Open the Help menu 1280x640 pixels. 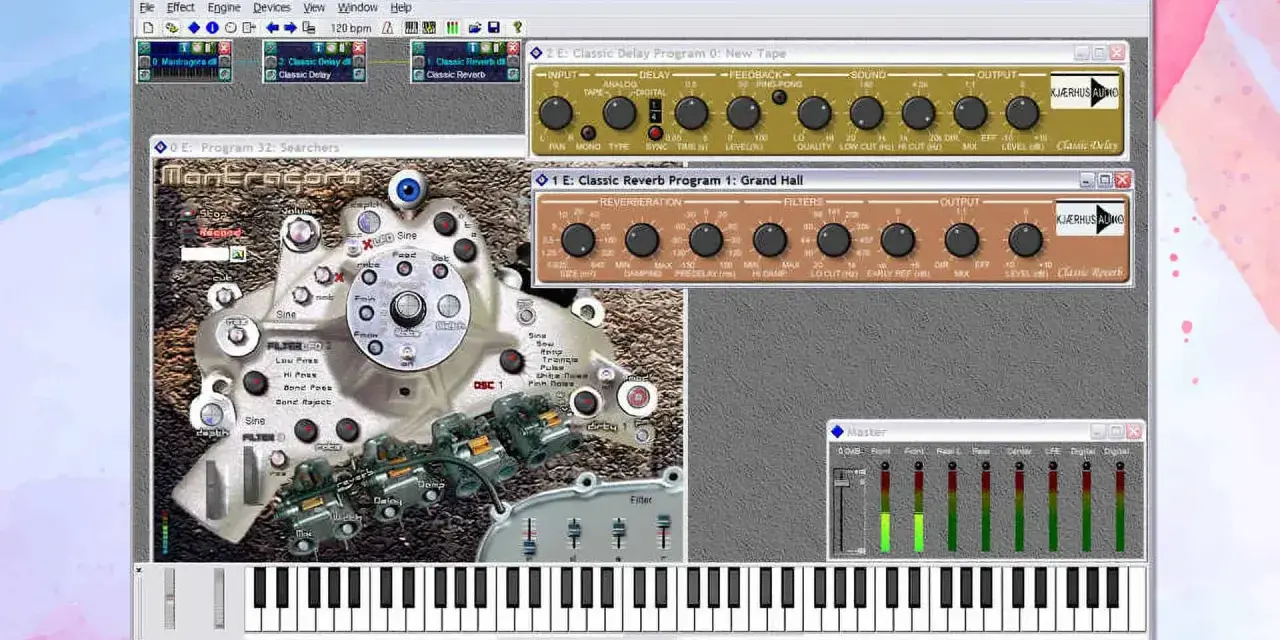click(401, 7)
